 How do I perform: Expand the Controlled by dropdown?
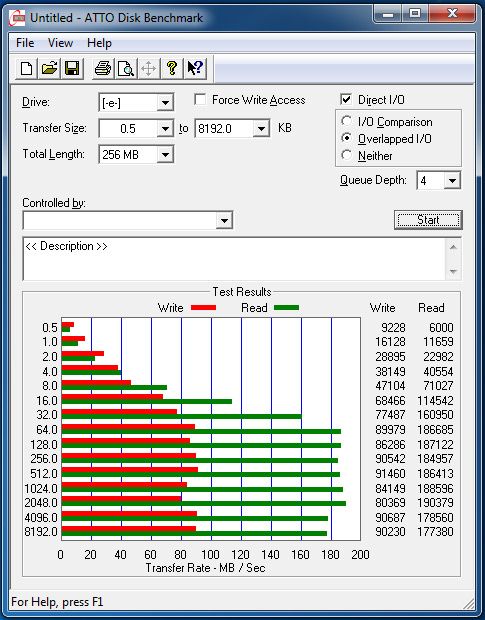(224, 220)
